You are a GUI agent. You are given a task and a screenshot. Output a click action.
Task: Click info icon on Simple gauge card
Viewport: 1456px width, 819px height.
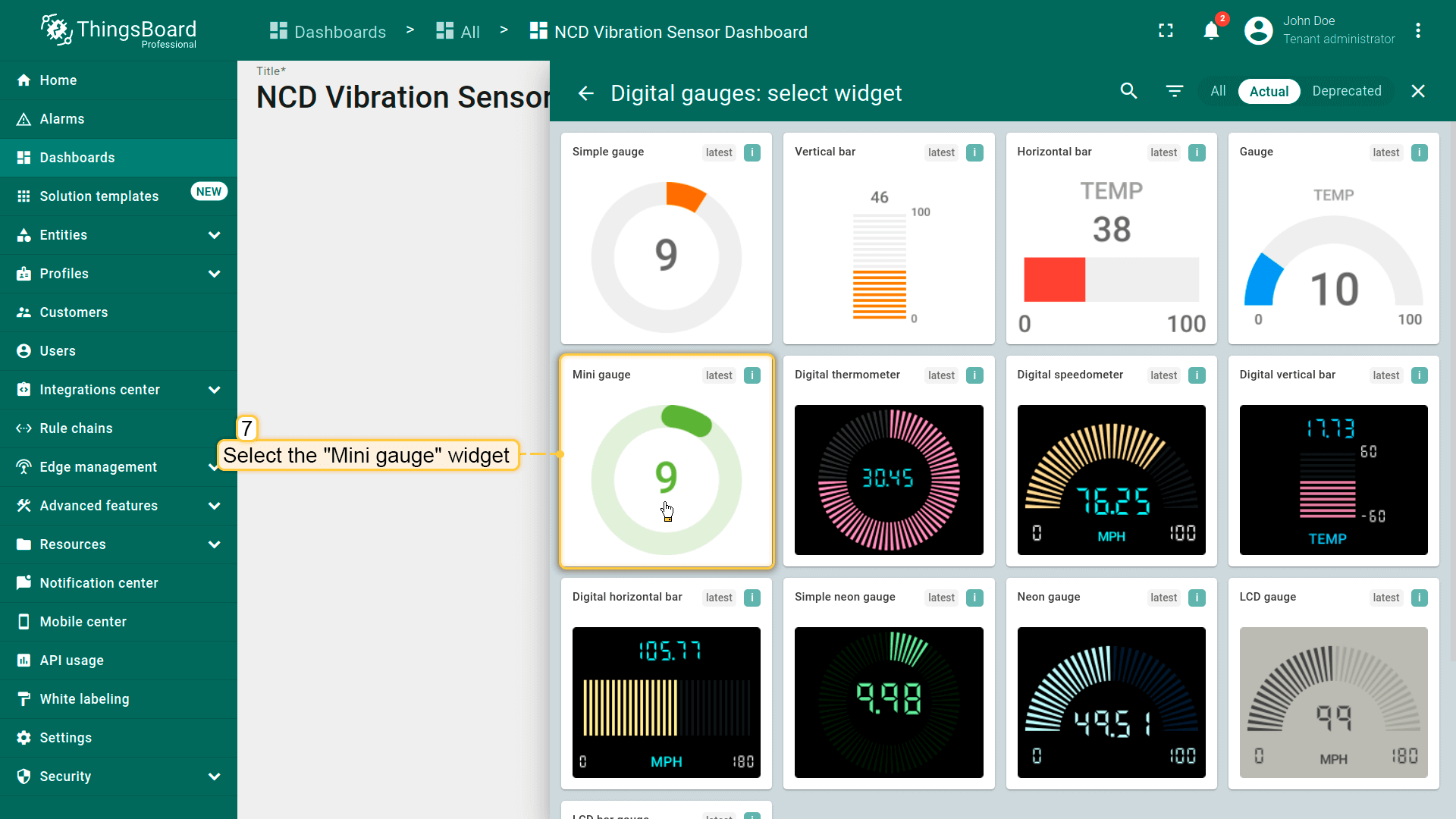click(752, 152)
